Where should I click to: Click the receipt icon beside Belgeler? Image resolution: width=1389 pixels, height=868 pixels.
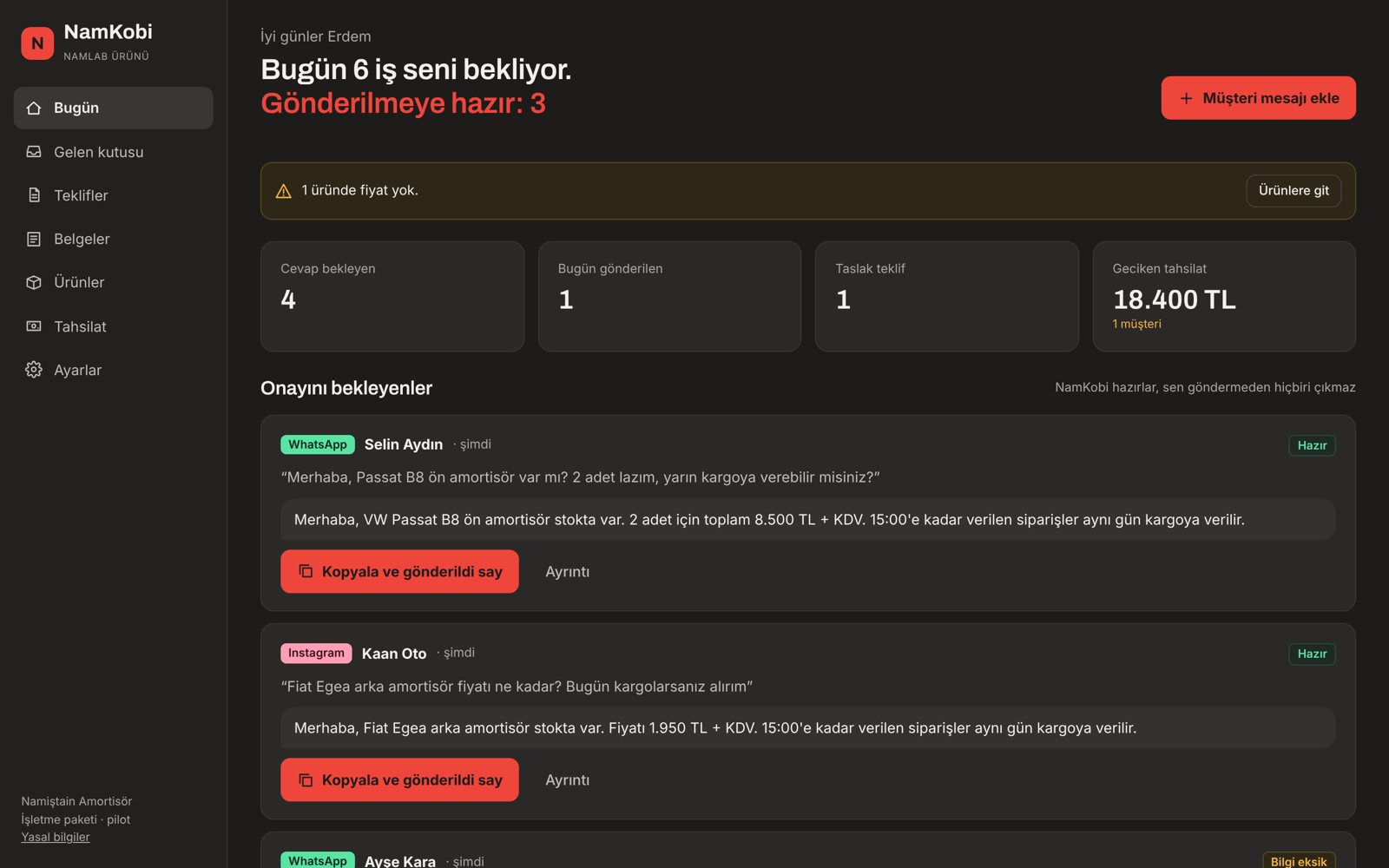pyautogui.click(x=34, y=239)
